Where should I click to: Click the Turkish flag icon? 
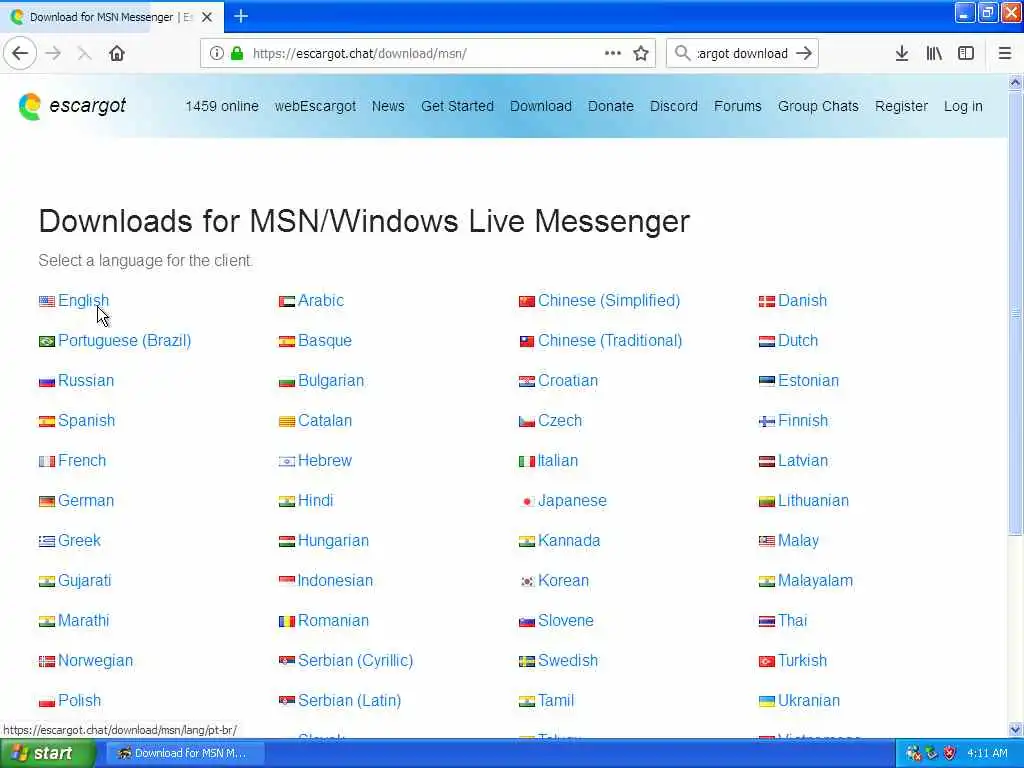coord(766,662)
